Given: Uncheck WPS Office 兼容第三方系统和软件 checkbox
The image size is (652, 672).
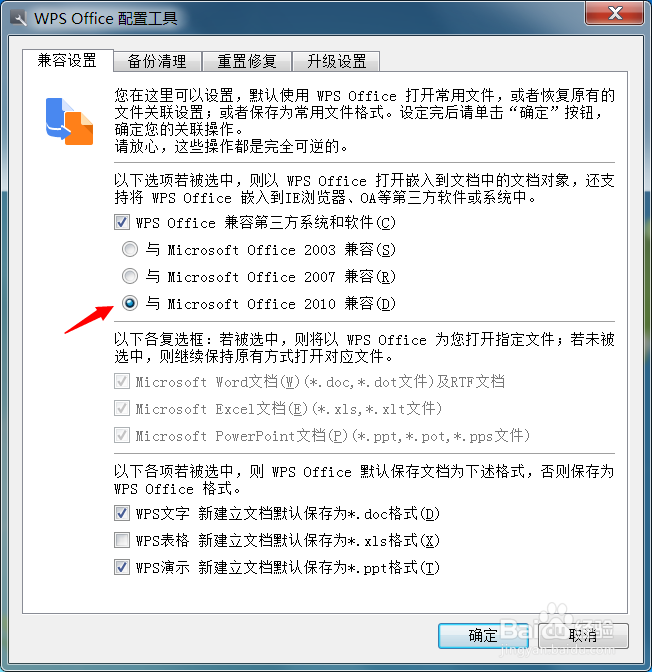Looking at the screenshot, I should tap(122, 222).
